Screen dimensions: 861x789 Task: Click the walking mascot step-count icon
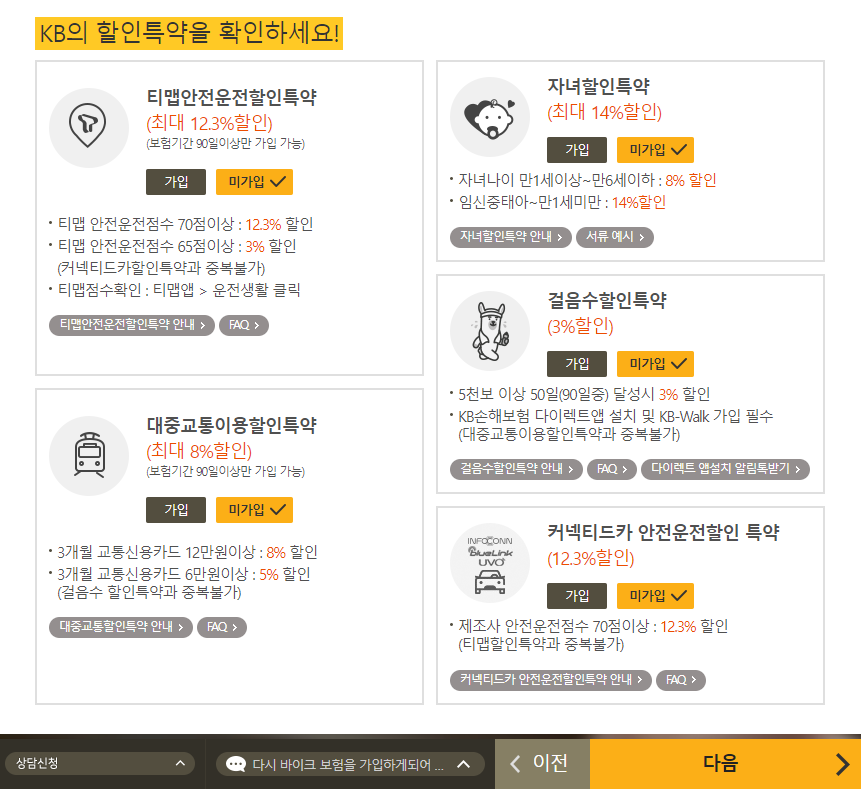pyautogui.click(x=490, y=331)
